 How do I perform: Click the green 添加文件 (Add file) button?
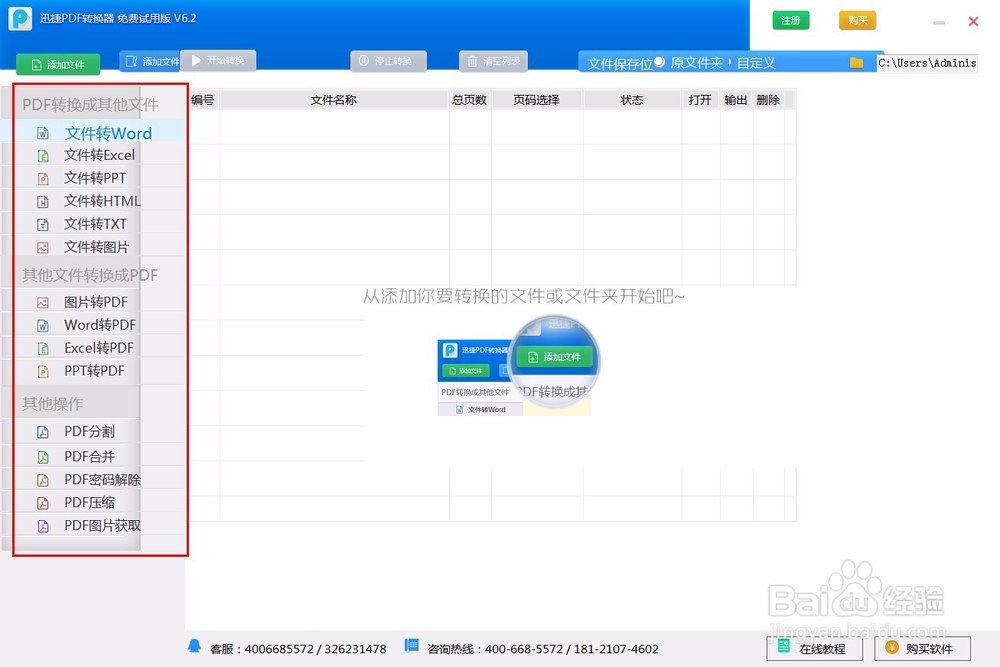click(58, 64)
